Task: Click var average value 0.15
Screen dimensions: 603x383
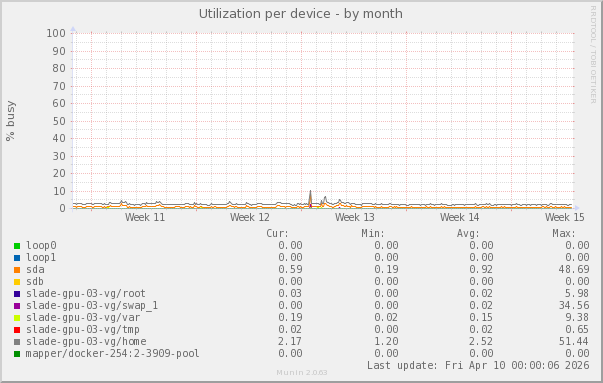Action: pos(481,317)
